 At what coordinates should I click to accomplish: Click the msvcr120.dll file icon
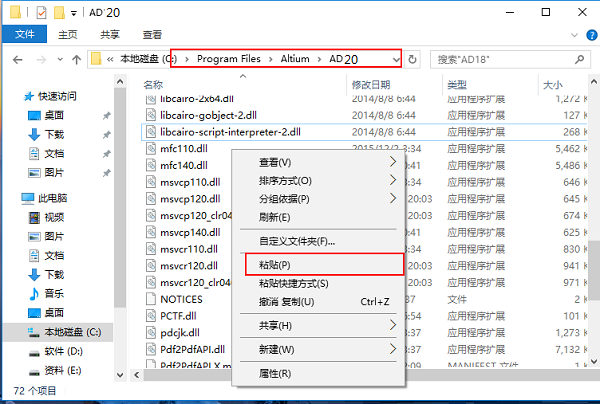point(151,266)
